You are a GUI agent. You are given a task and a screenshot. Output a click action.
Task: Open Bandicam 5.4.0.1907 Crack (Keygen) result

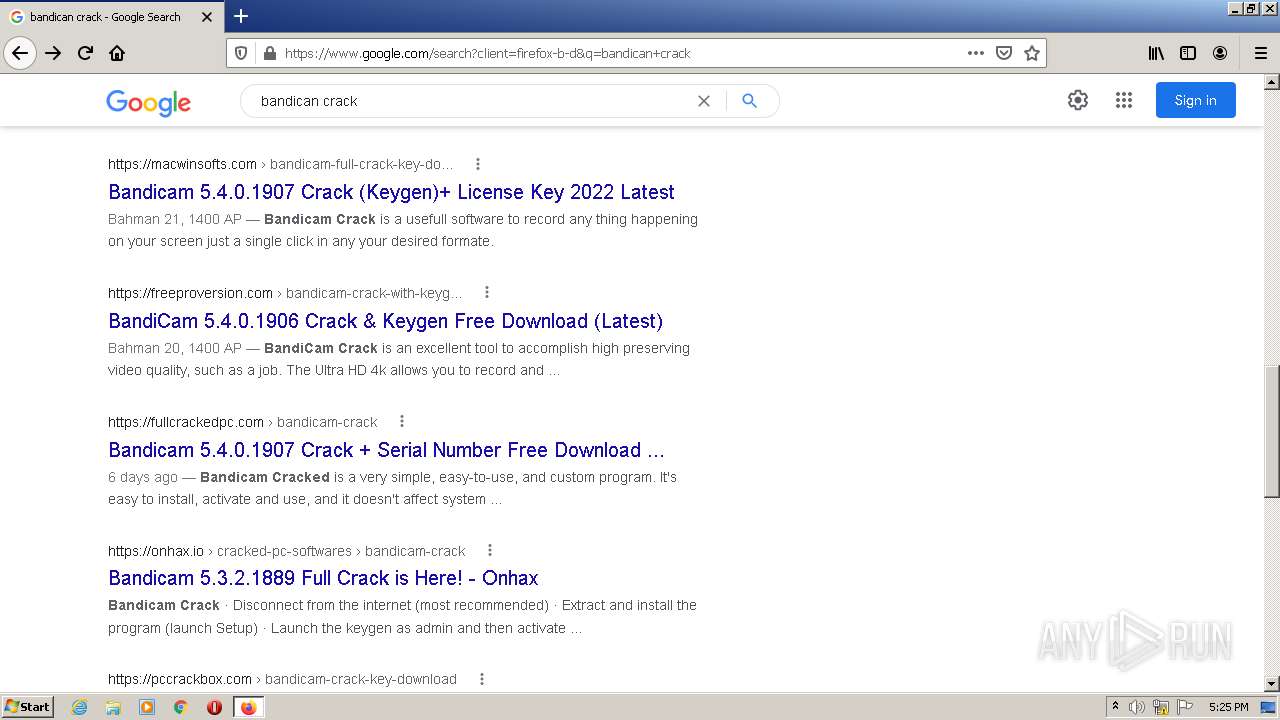(391, 192)
